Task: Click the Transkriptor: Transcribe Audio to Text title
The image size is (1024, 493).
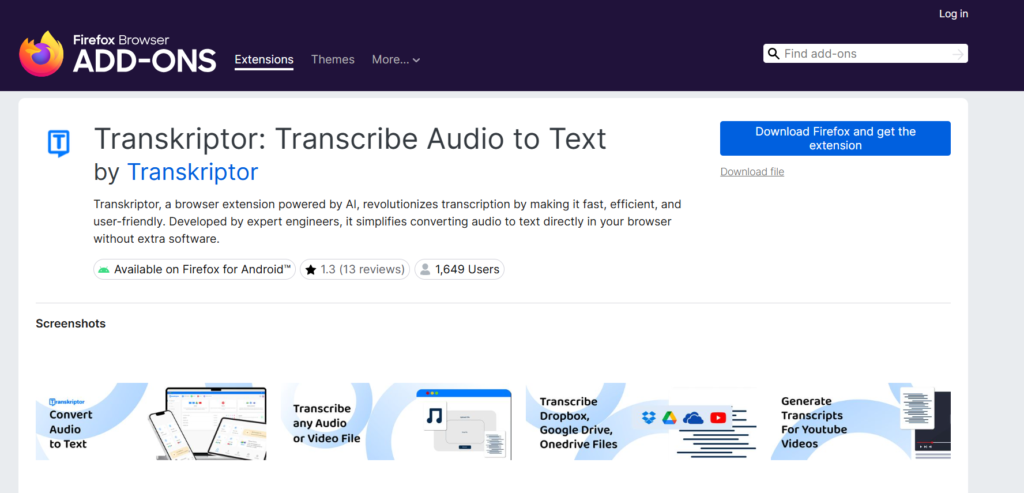Action: point(350,138)
